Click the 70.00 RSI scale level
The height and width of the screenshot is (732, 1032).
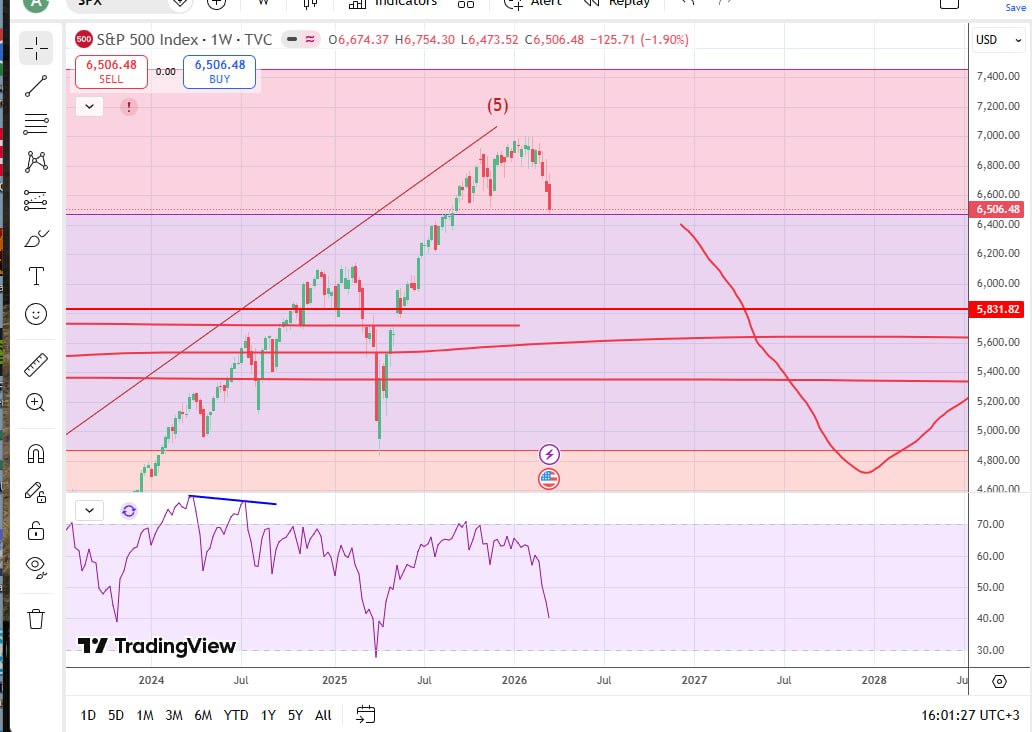click(990, 524)
